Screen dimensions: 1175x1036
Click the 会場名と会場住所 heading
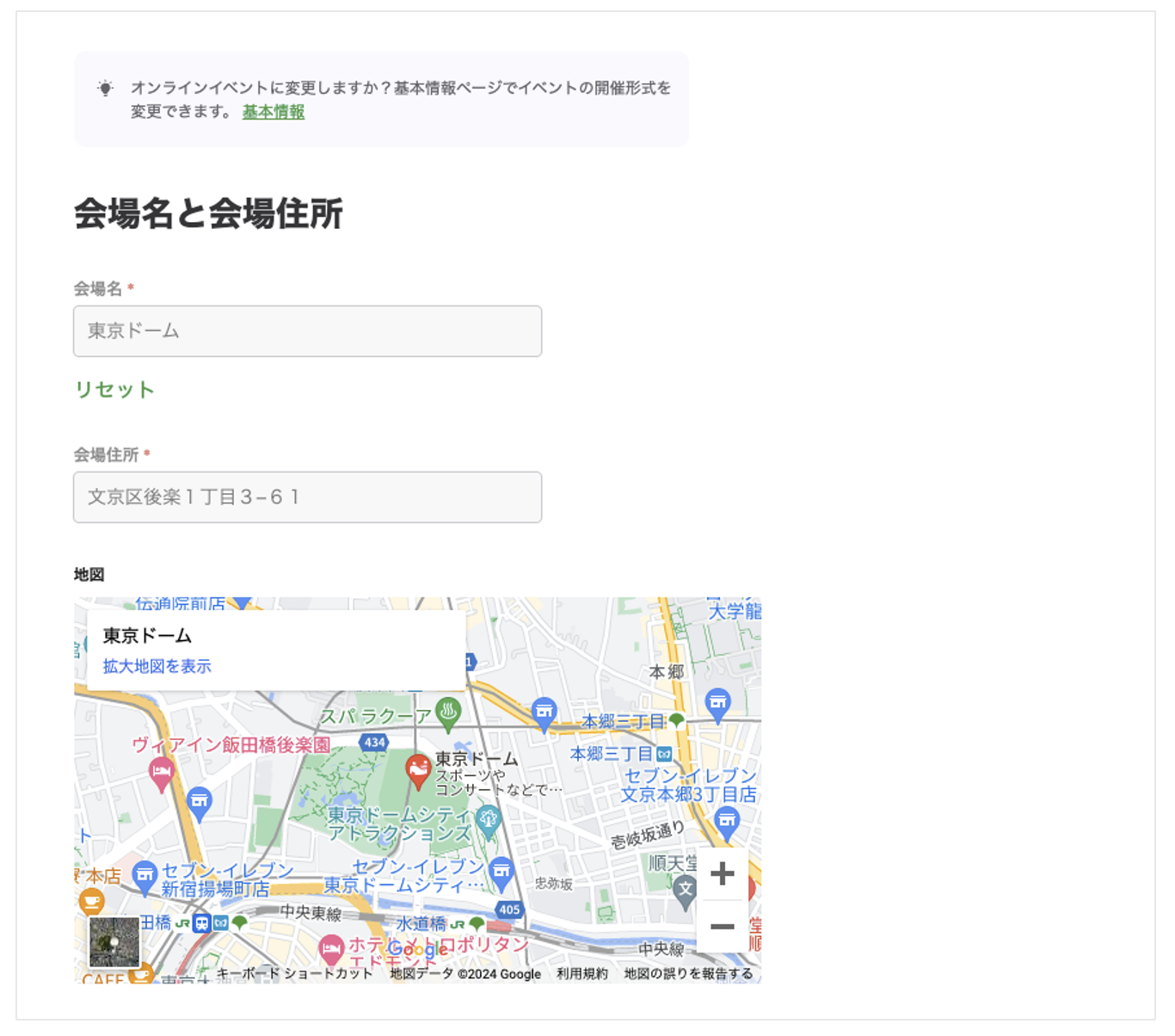(208, 213)
